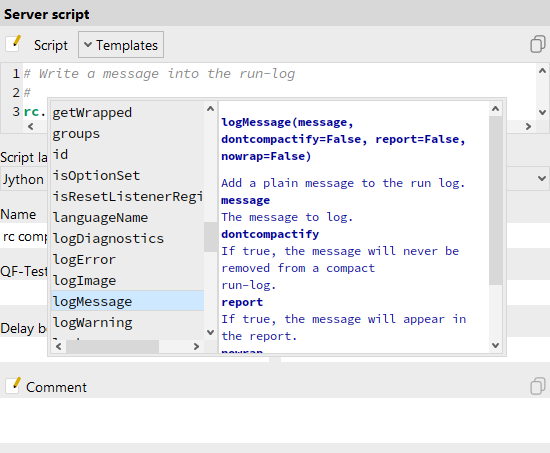Click the copy icon beside Script header
The image size is (550, 453).
click(x=537, y=44)
